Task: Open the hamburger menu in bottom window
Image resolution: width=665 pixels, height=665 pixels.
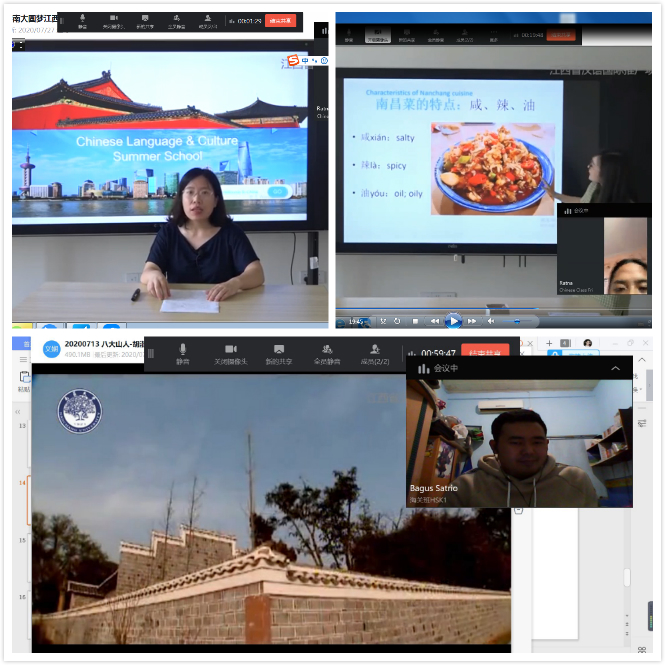Action: tap(23, 359)
